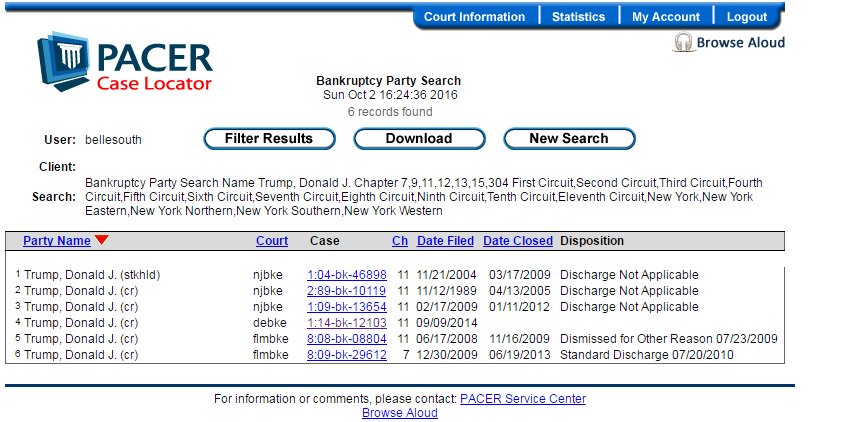Open case 2:89-bk-10119
The height and width of the screenshot is (422, 854).
pyautogui.click(x=346, y=291)
